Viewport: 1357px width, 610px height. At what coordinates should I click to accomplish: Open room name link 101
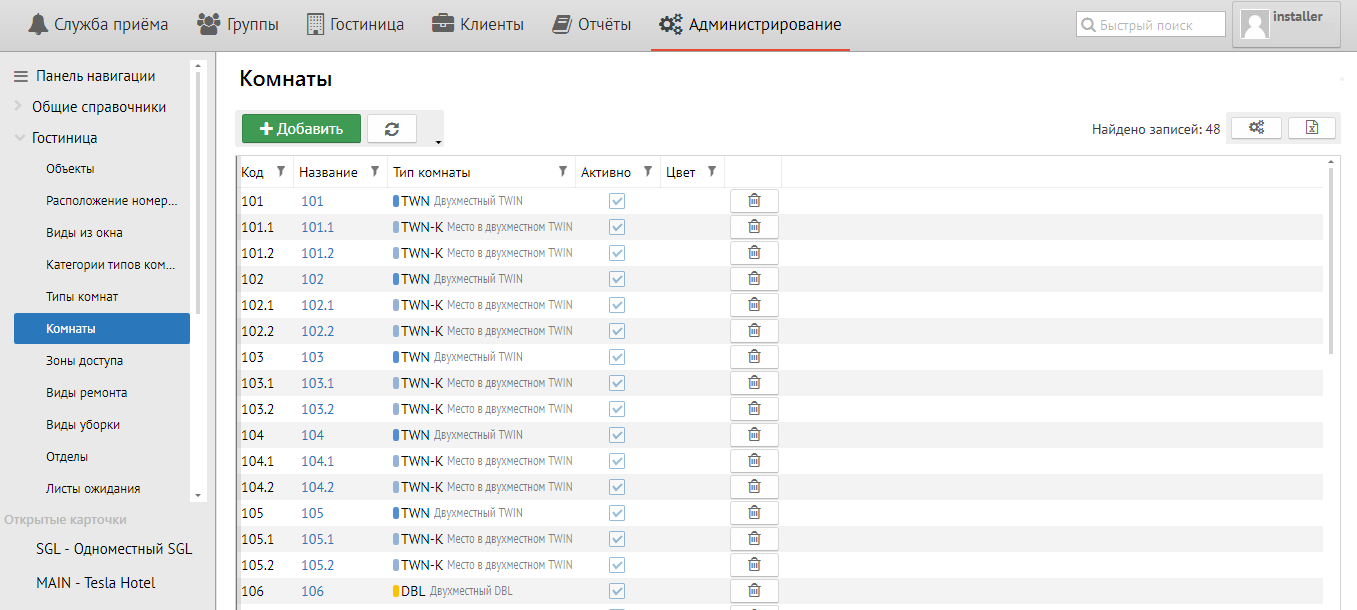pyautogui.click(x=312, y=201)
